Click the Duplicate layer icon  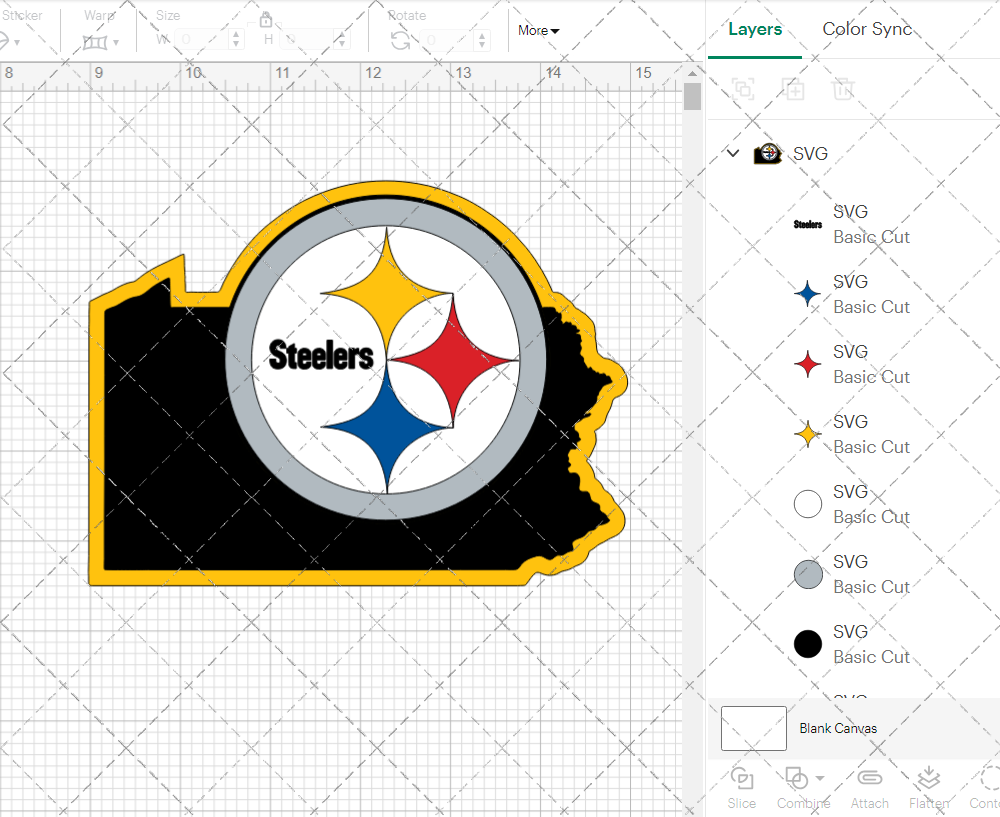pos(794,89)
